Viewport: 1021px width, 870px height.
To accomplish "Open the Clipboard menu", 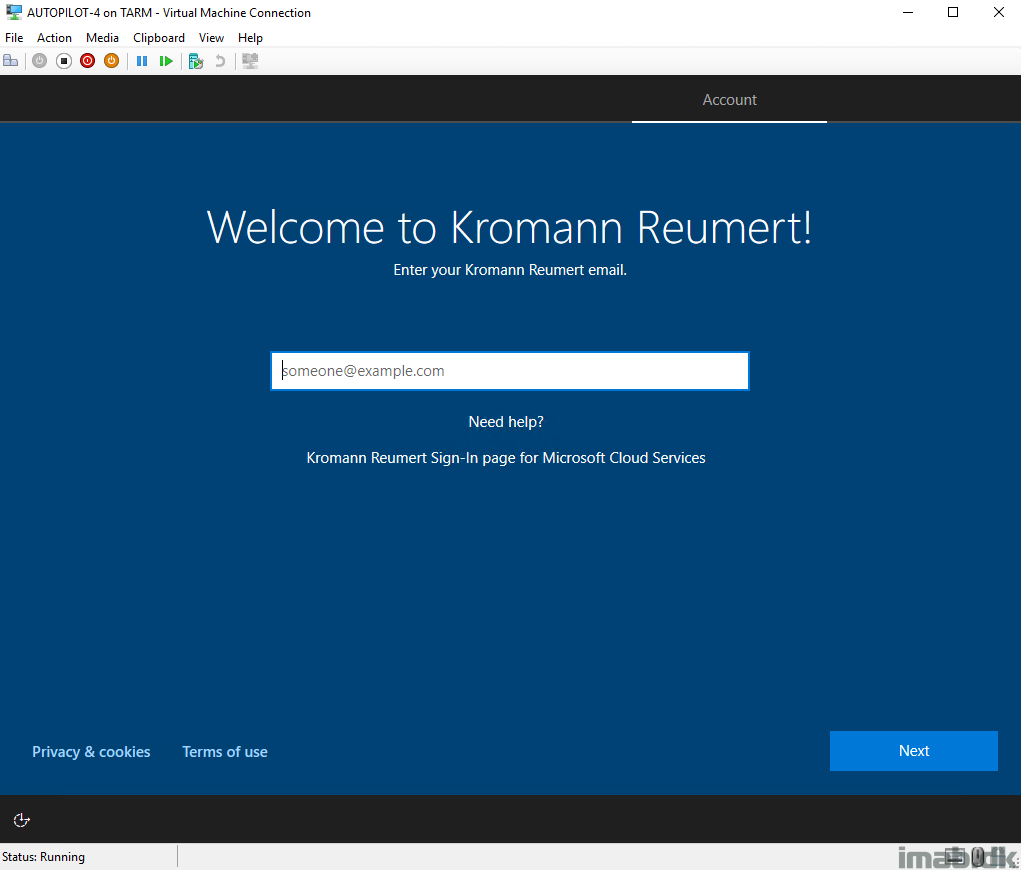I will tap(159, 38).
